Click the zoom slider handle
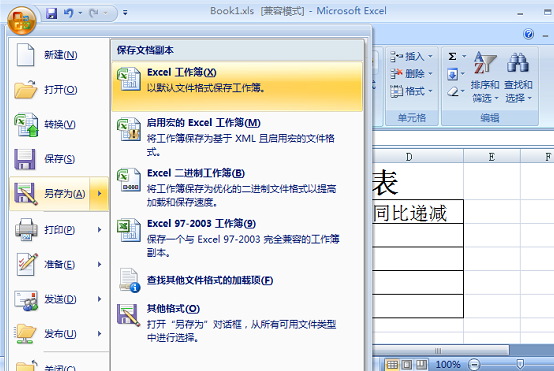The width and height of the screenshot is (554, 371). point(520,364)
